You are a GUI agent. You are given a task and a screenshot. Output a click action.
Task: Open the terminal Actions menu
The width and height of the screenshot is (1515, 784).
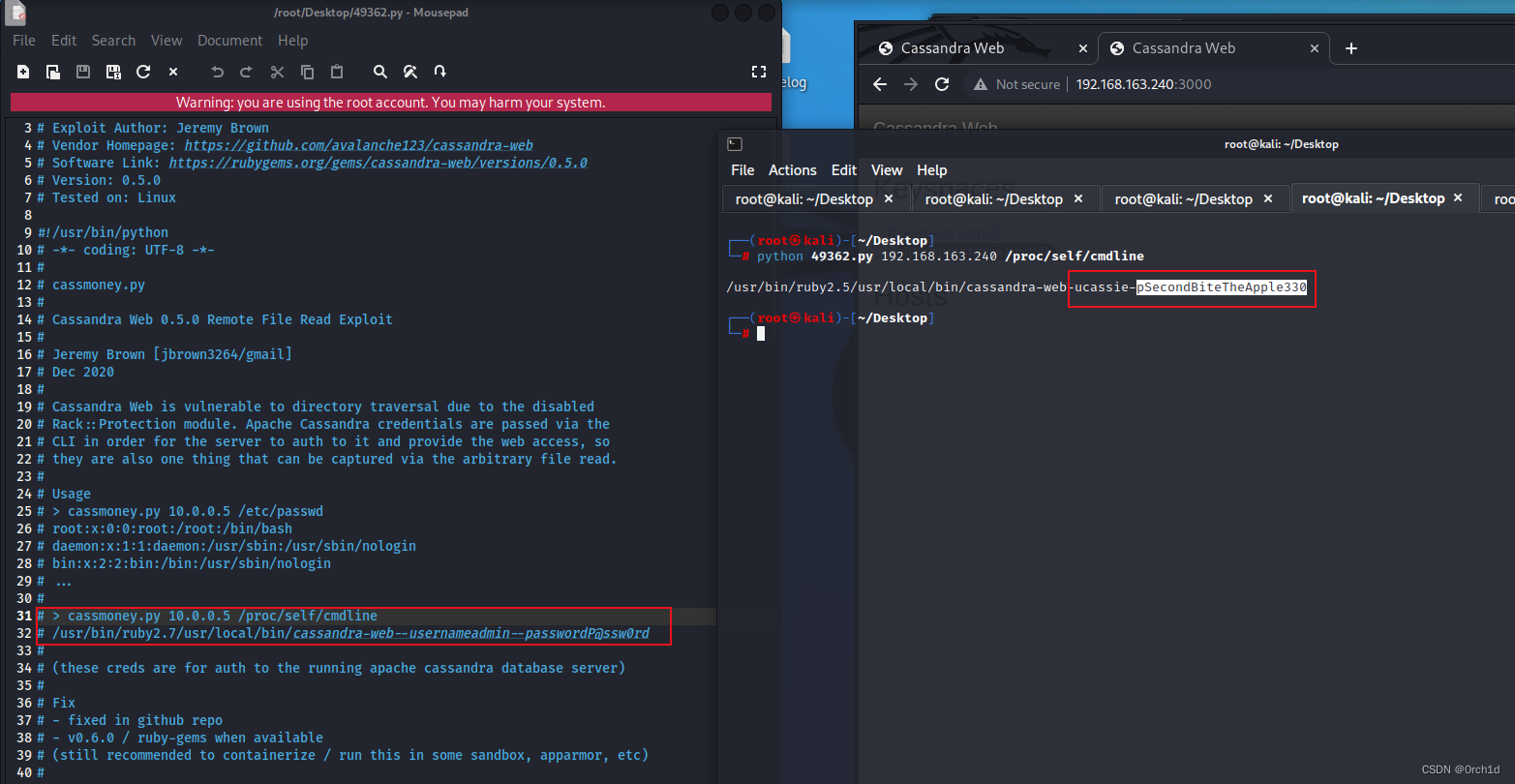click(x=793, y=170)
